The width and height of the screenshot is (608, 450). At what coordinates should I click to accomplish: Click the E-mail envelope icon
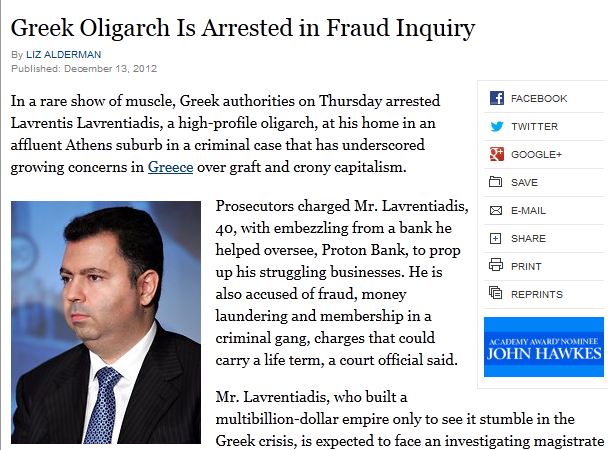click(x=496, y=211)
